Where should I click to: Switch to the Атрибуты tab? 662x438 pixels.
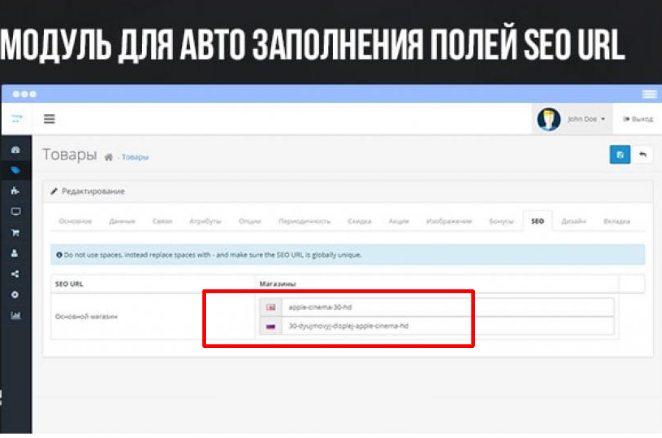point(205,220)
